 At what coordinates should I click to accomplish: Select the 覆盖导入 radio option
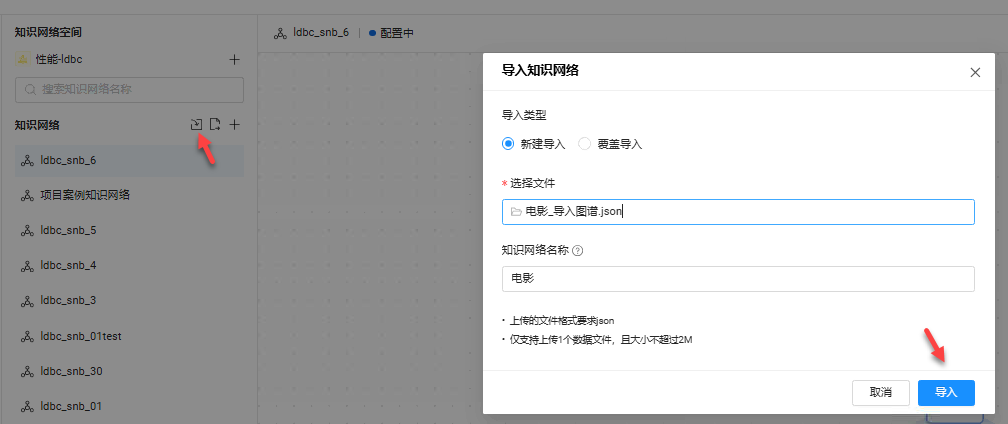(x=584, y=144)
